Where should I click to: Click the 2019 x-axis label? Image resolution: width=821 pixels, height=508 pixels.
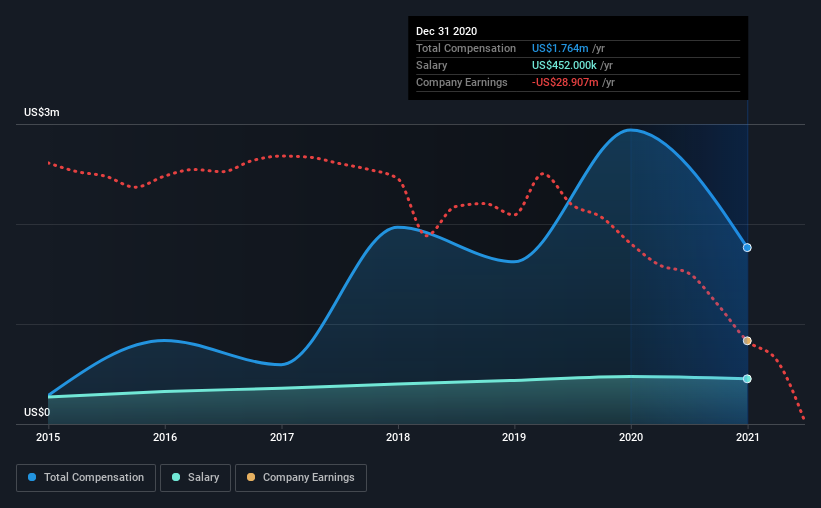pyautogui.click(x=514, y=437)
